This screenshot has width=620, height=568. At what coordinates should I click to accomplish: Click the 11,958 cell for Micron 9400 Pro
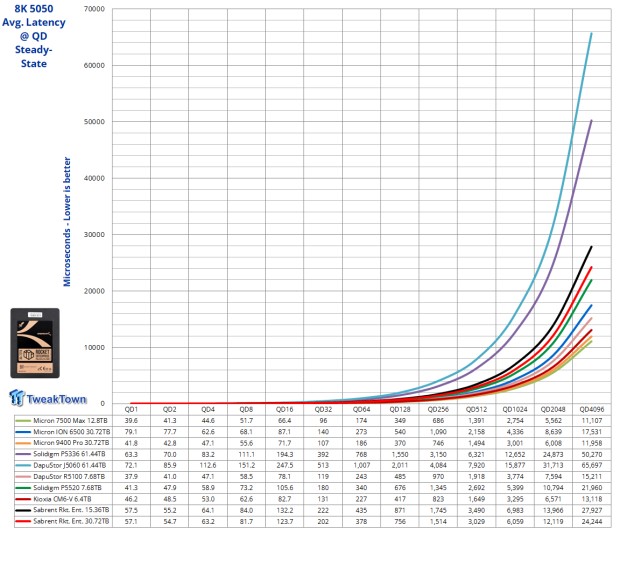click(x=592, y=443)
